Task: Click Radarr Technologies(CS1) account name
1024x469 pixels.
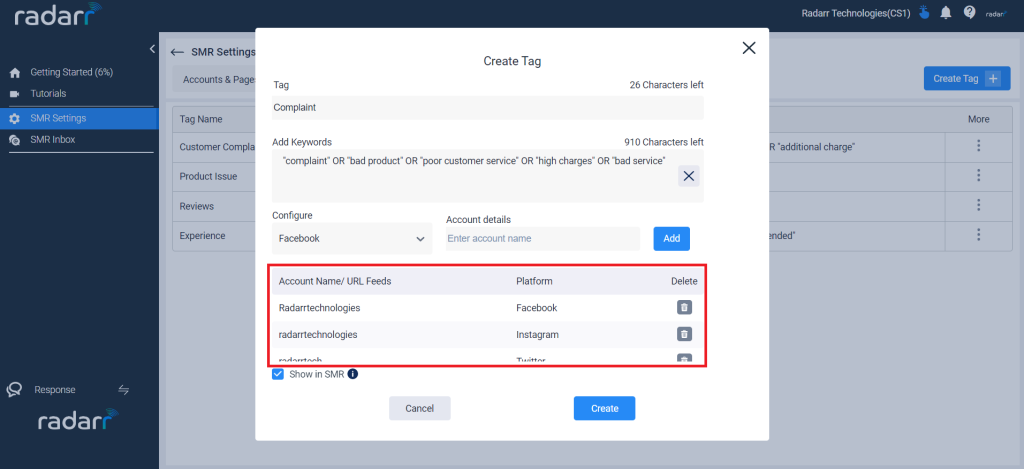Action: pos(856,13)
